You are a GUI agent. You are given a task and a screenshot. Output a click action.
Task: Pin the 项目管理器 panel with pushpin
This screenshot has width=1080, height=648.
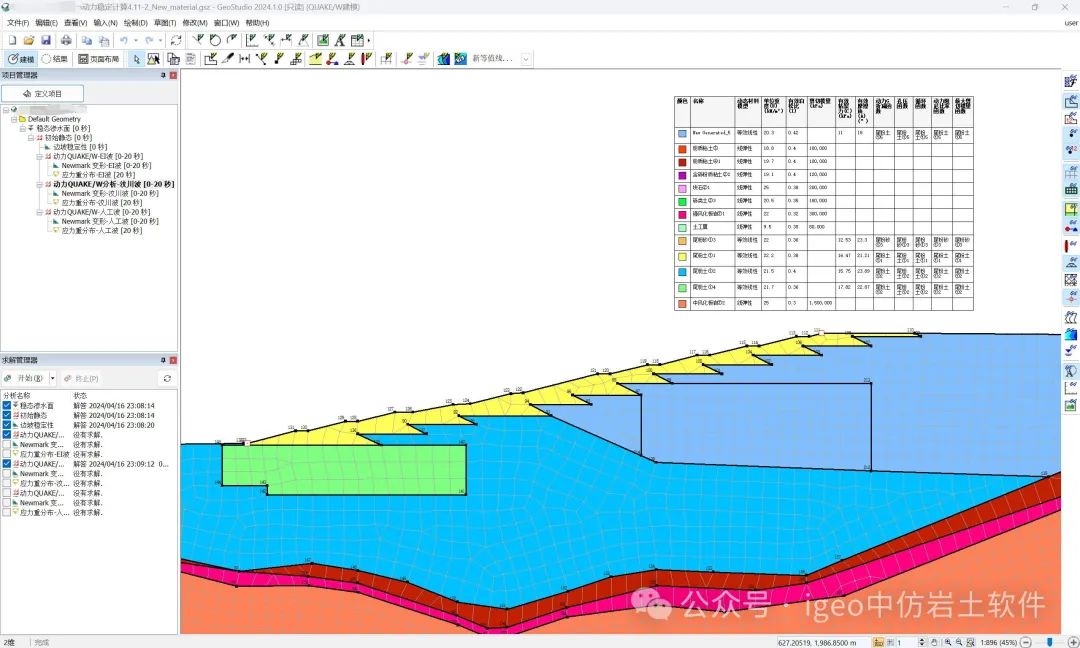tap(162, 76)
